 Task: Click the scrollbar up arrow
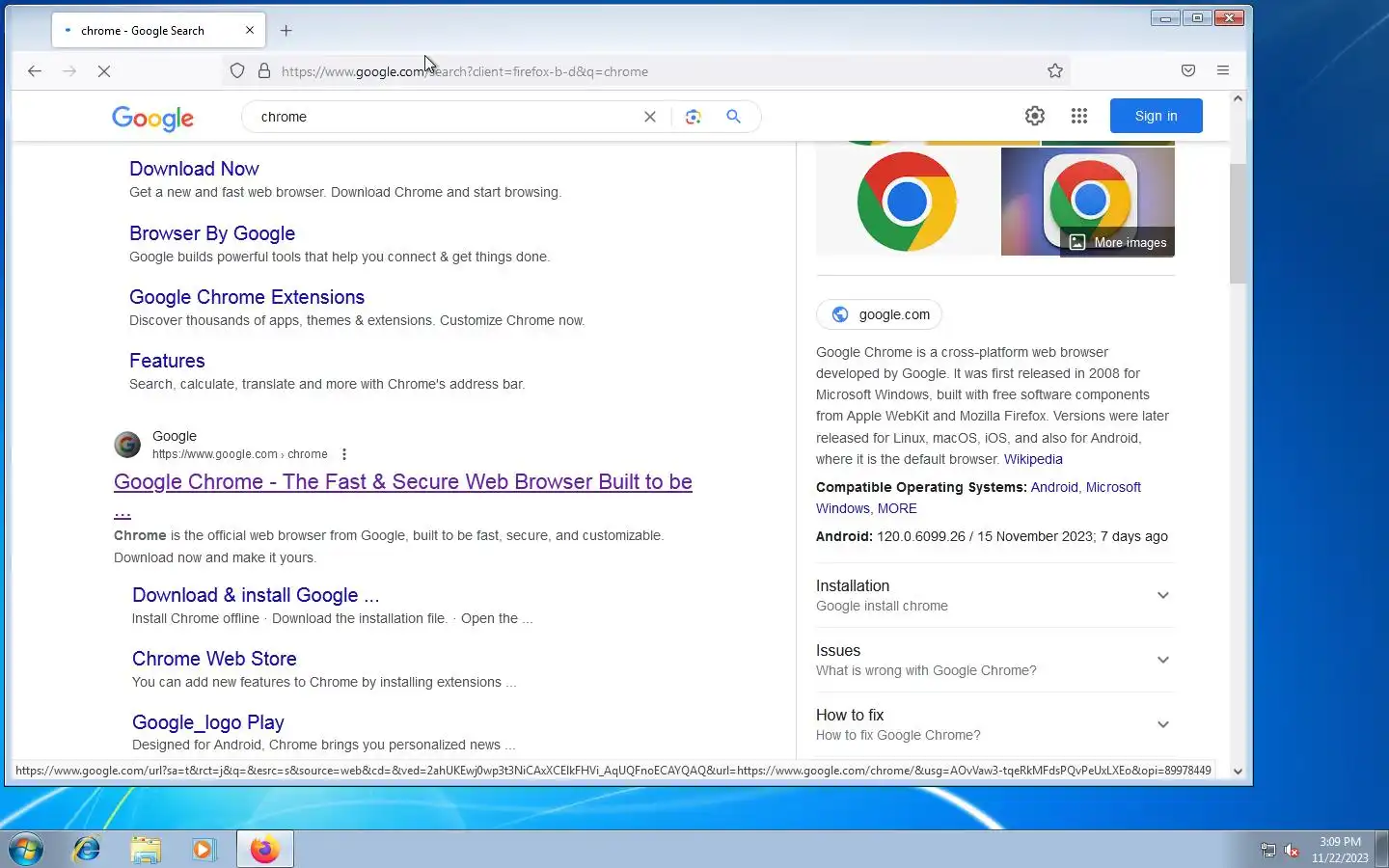click(x=1238, y=98)
